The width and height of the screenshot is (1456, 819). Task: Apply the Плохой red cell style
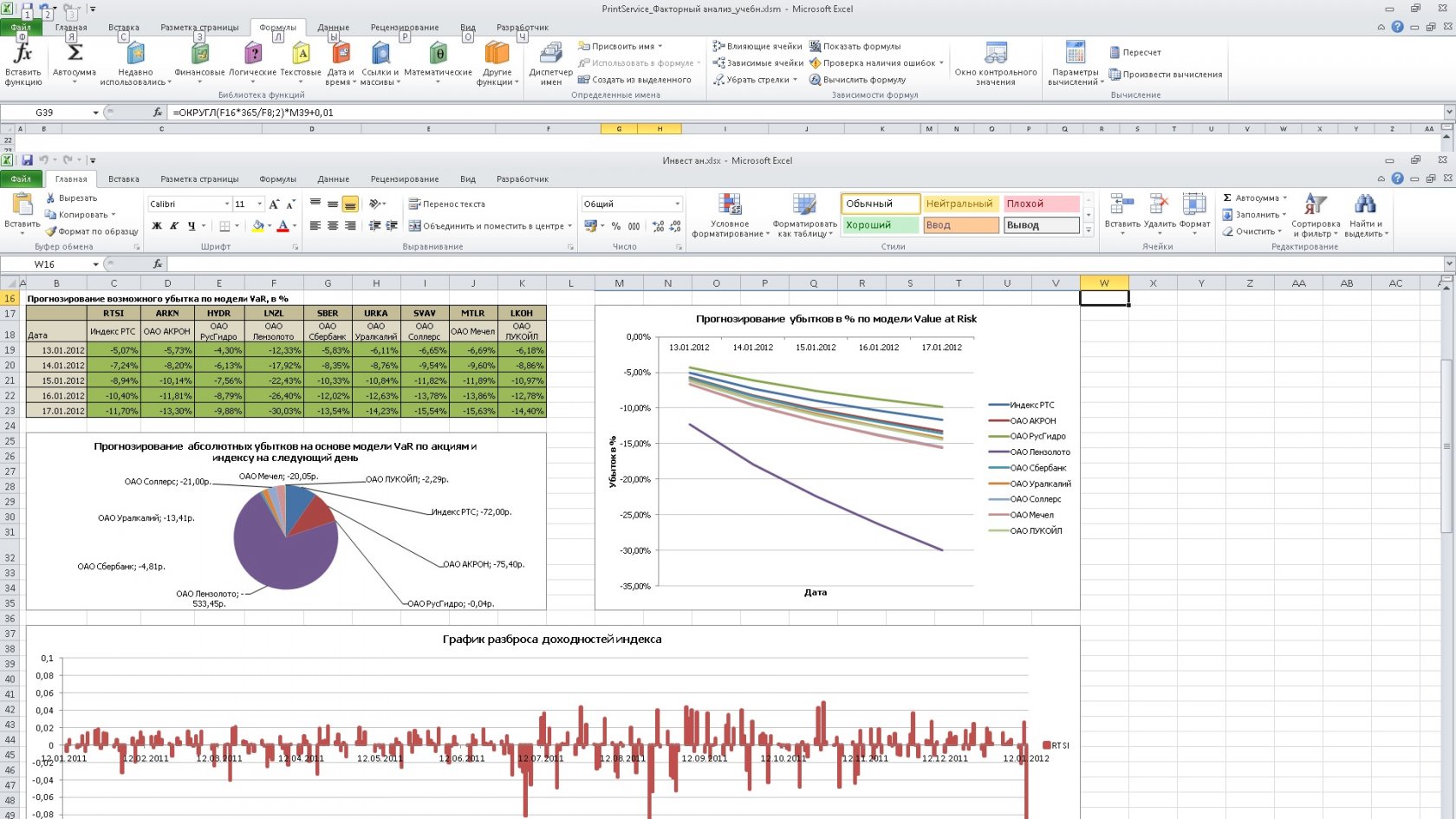1042,204
